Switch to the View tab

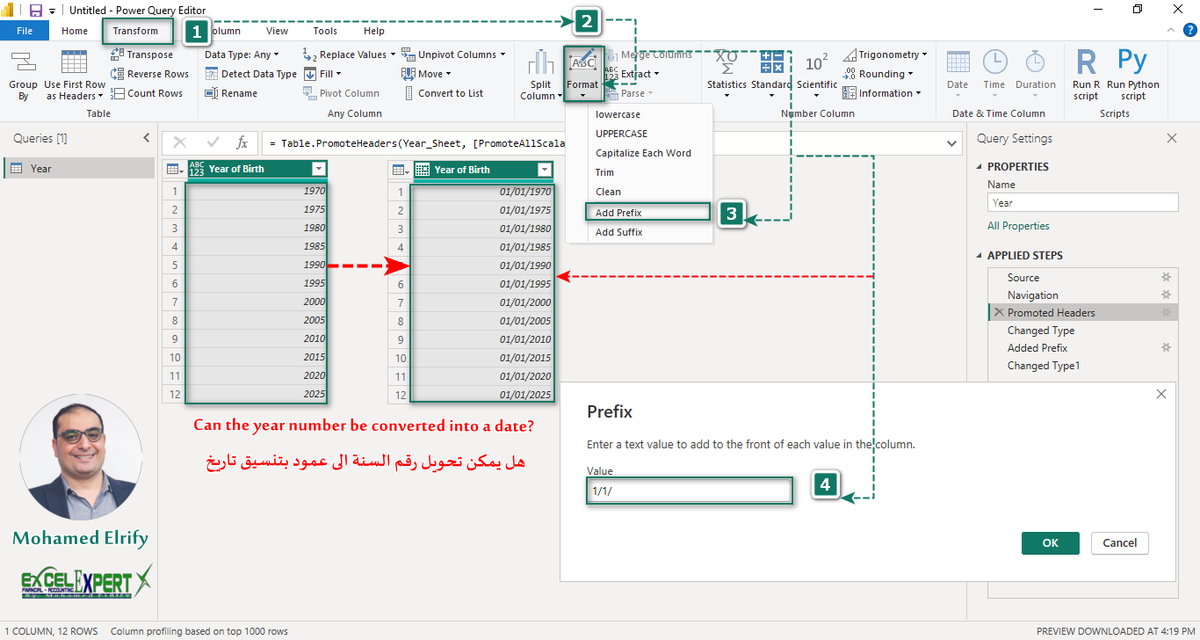click(x=277, y=31)
